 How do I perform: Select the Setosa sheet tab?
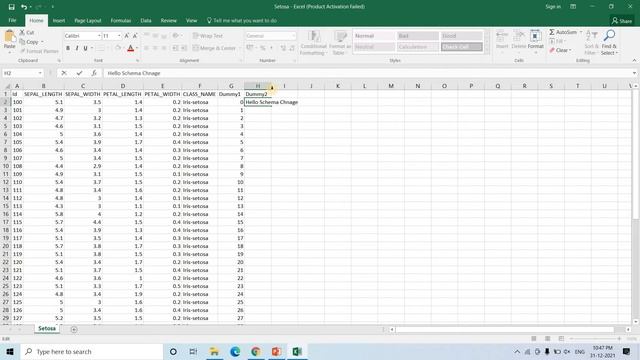[47, 329]
